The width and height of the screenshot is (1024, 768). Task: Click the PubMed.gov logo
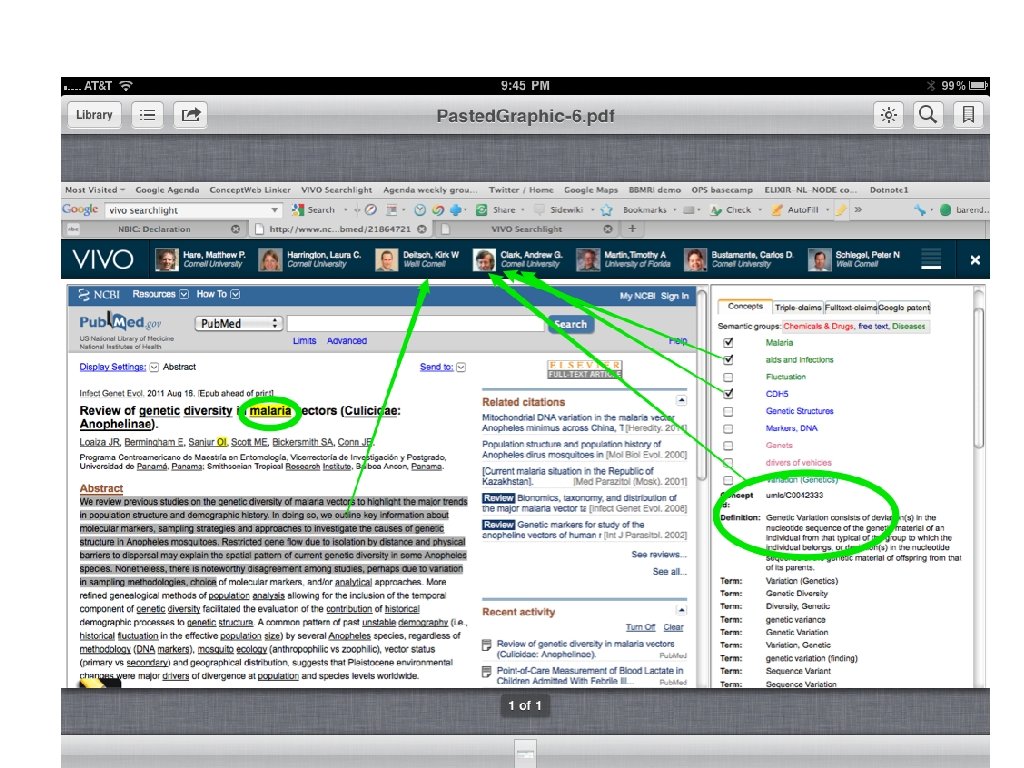tap(120, 322)
